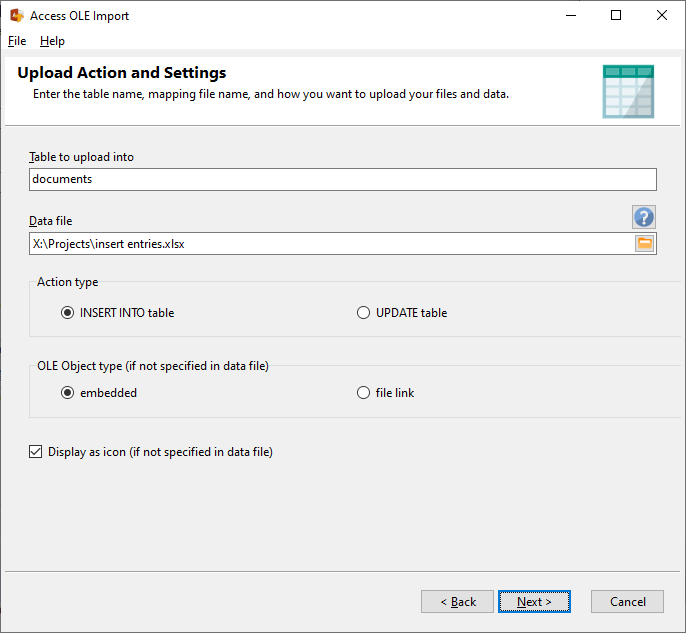Cancel the import wizard
This screenshot has height=633, width=686.
tap(627, 601)
